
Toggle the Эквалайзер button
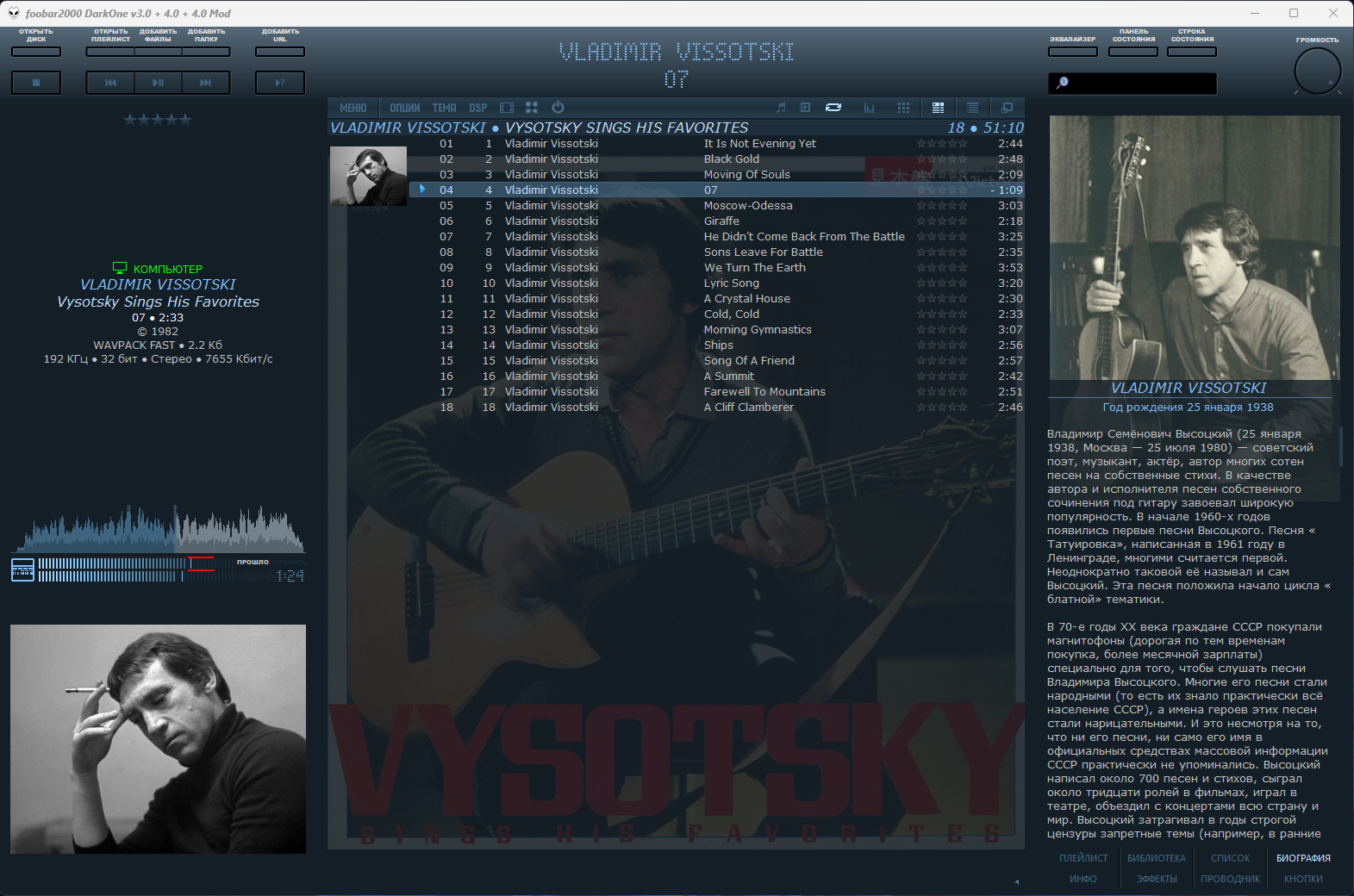pos(1073,52)
